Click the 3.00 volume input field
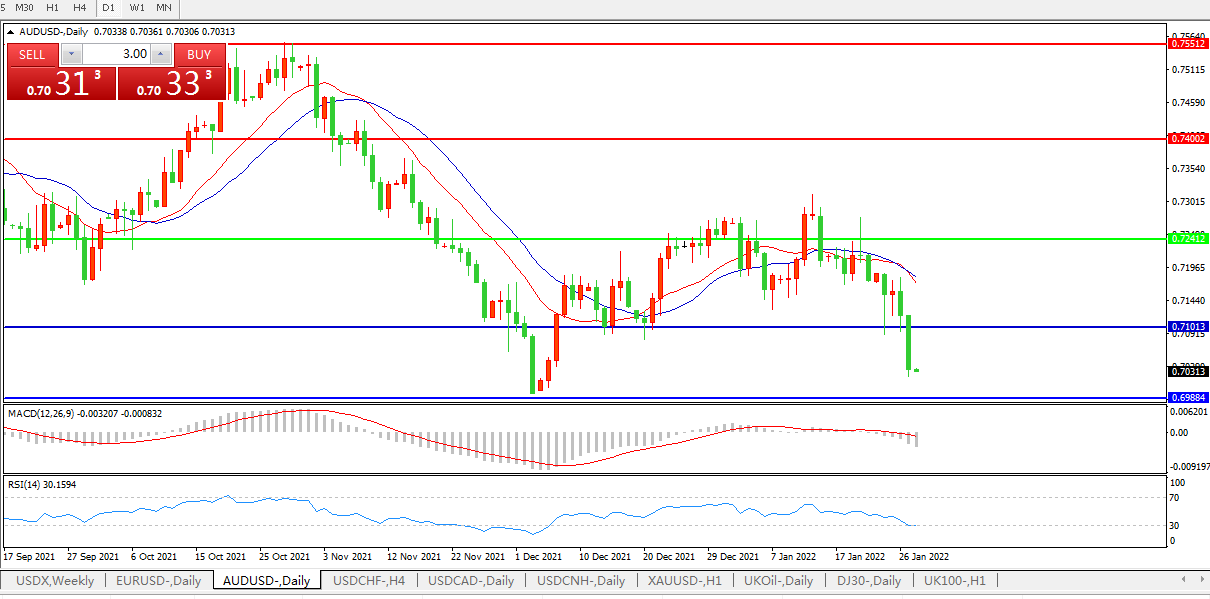Image resolution: width=1210 pixels, height=599 pixels. pyautogui.click(x=116, y=54)
